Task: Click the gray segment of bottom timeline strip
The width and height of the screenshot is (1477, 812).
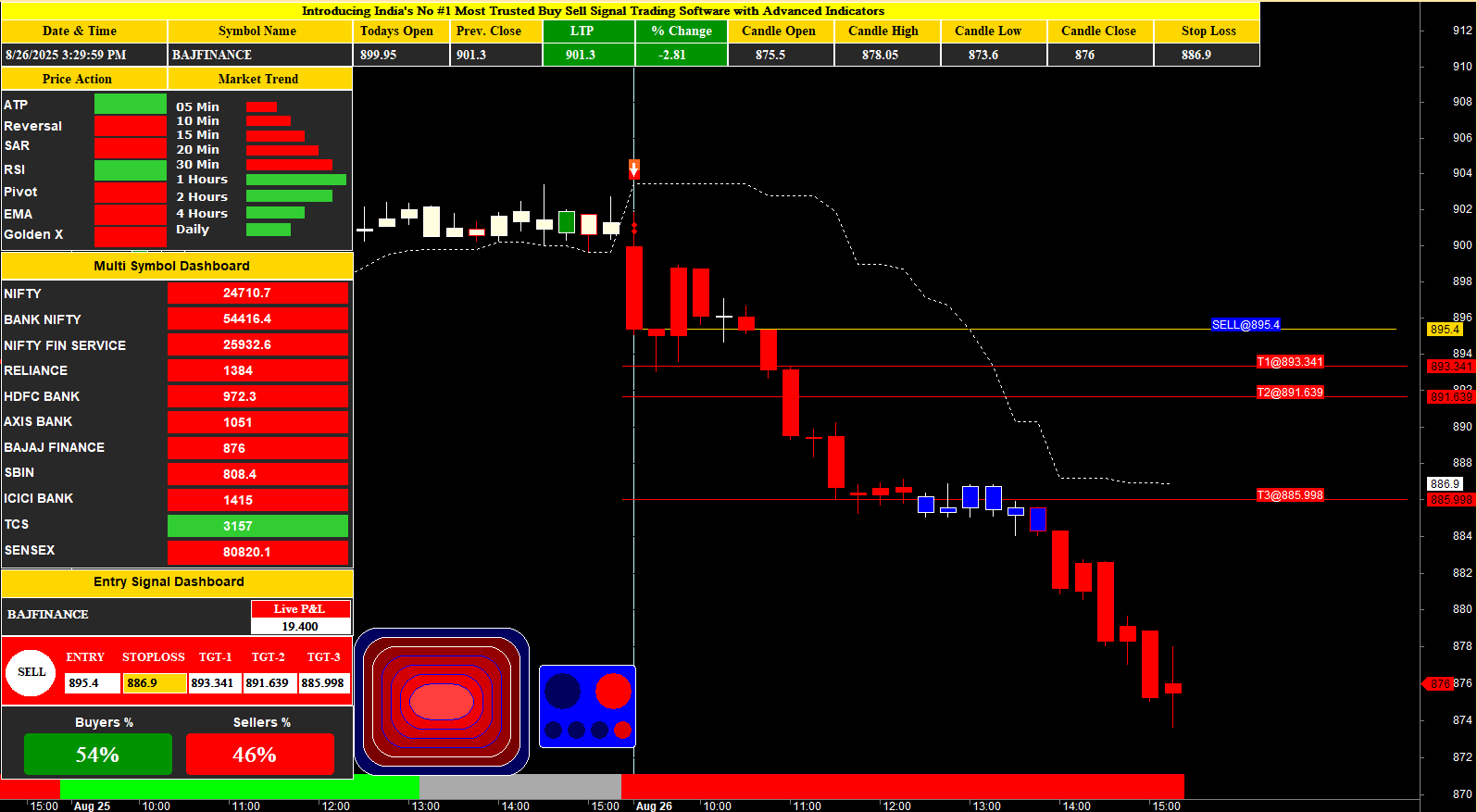Action: click(519, 786)
